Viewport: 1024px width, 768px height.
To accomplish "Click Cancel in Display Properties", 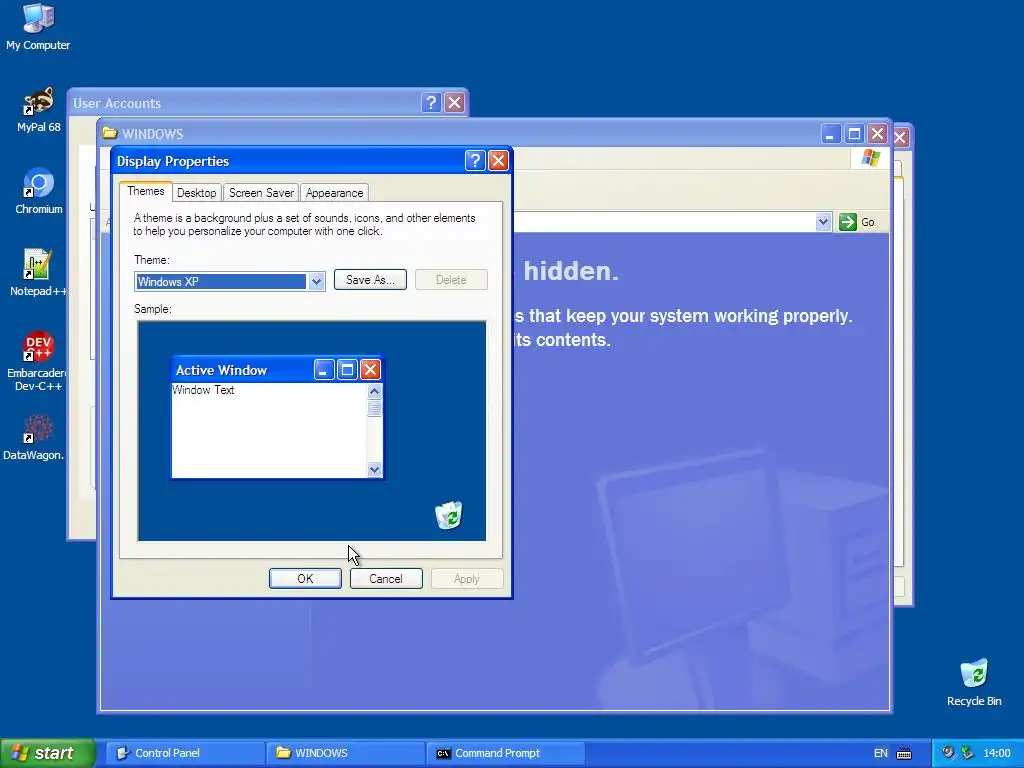I will coord(386,579).
